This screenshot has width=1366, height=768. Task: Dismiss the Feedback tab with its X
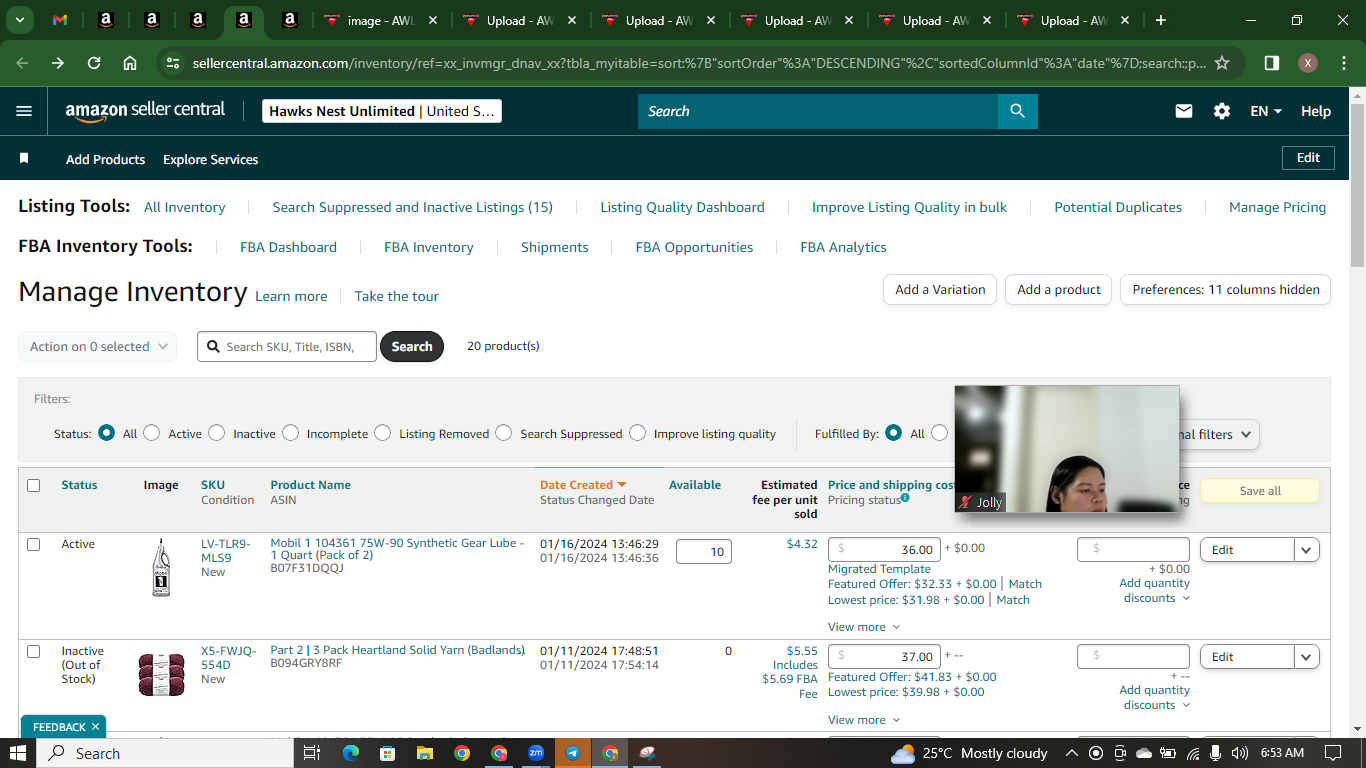[x=95, y=727]
